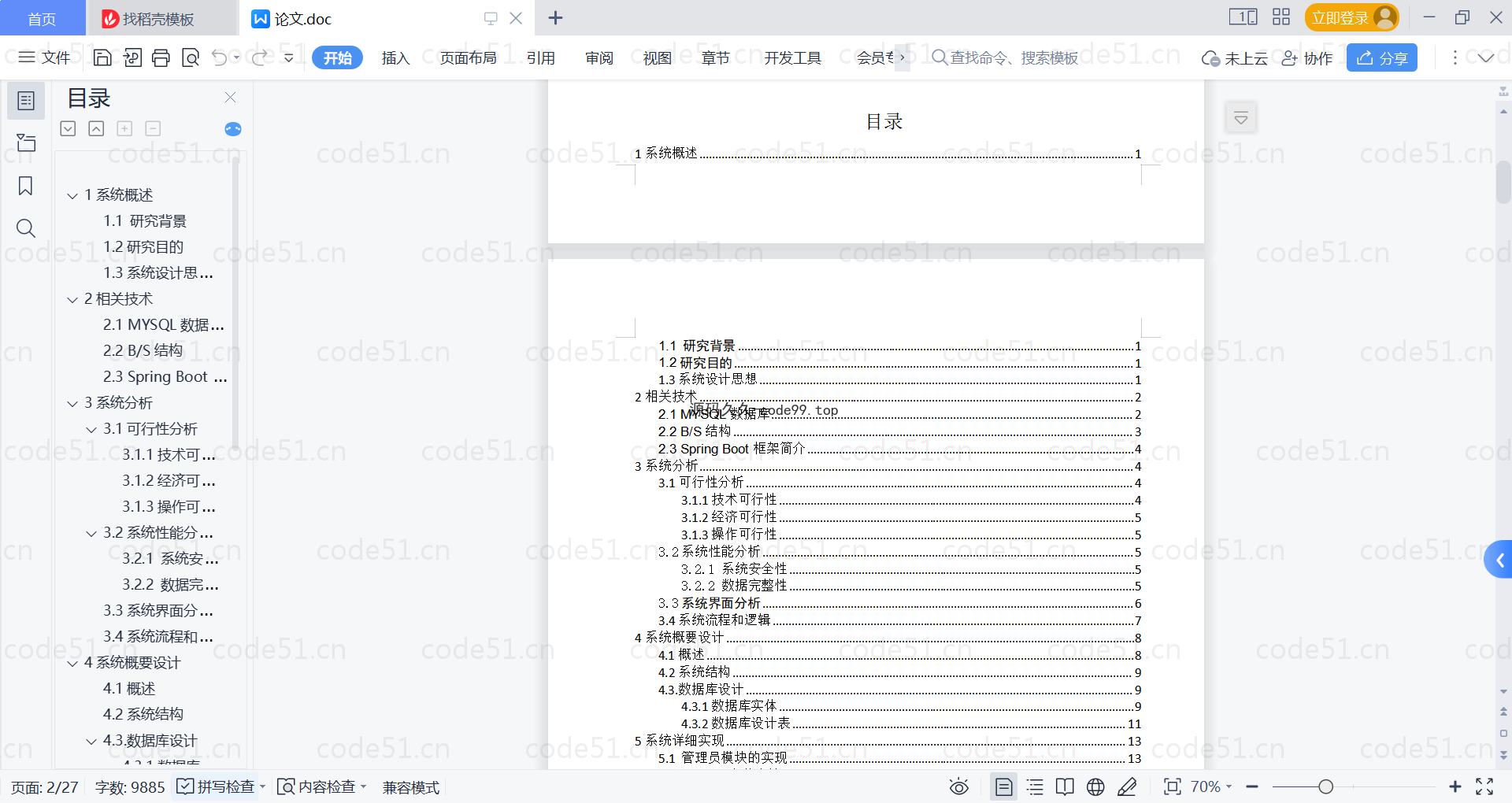
Task: Open the outline panel sidebar icon
Action: click(26, 101)
